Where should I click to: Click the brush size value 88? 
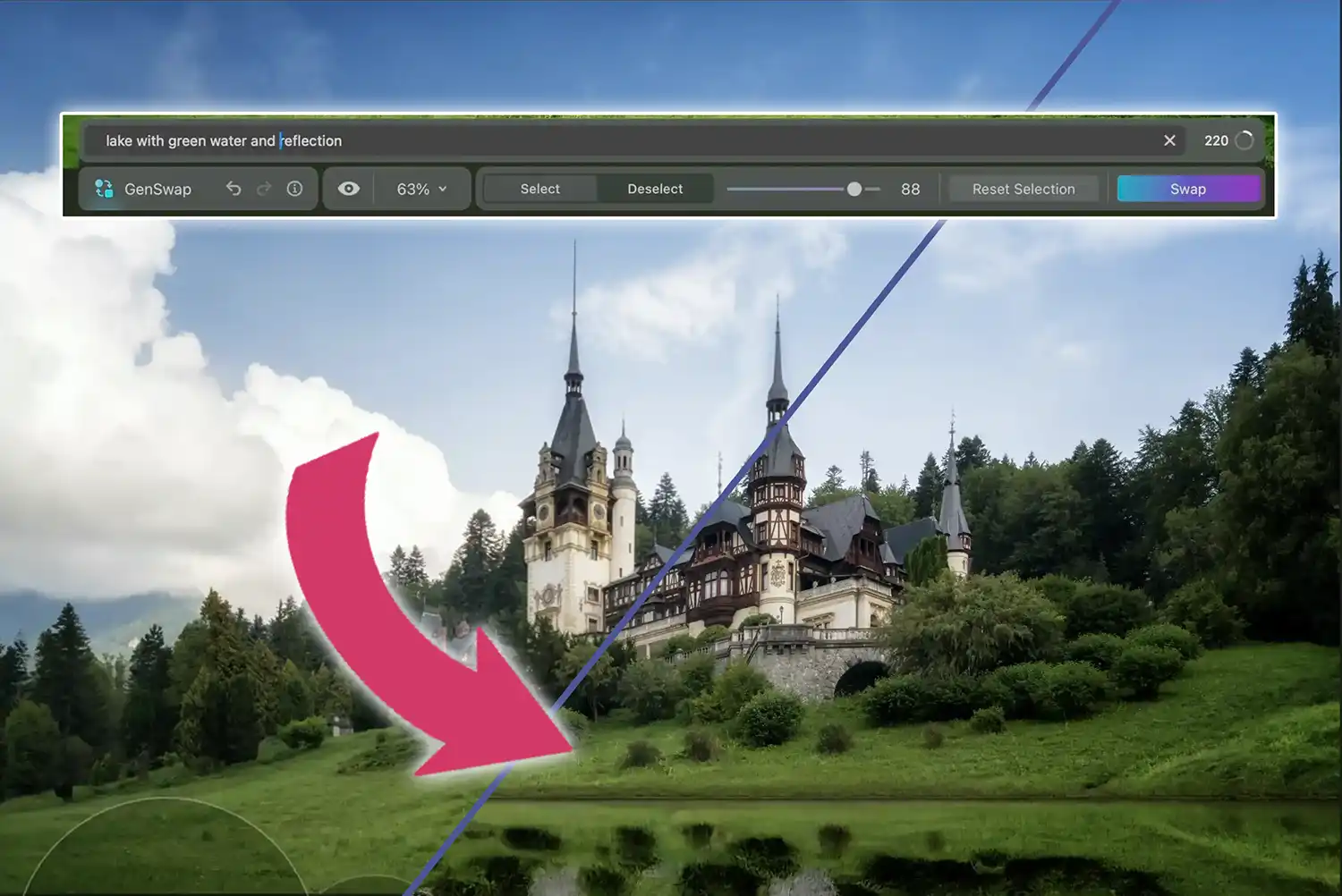point(911,189)
